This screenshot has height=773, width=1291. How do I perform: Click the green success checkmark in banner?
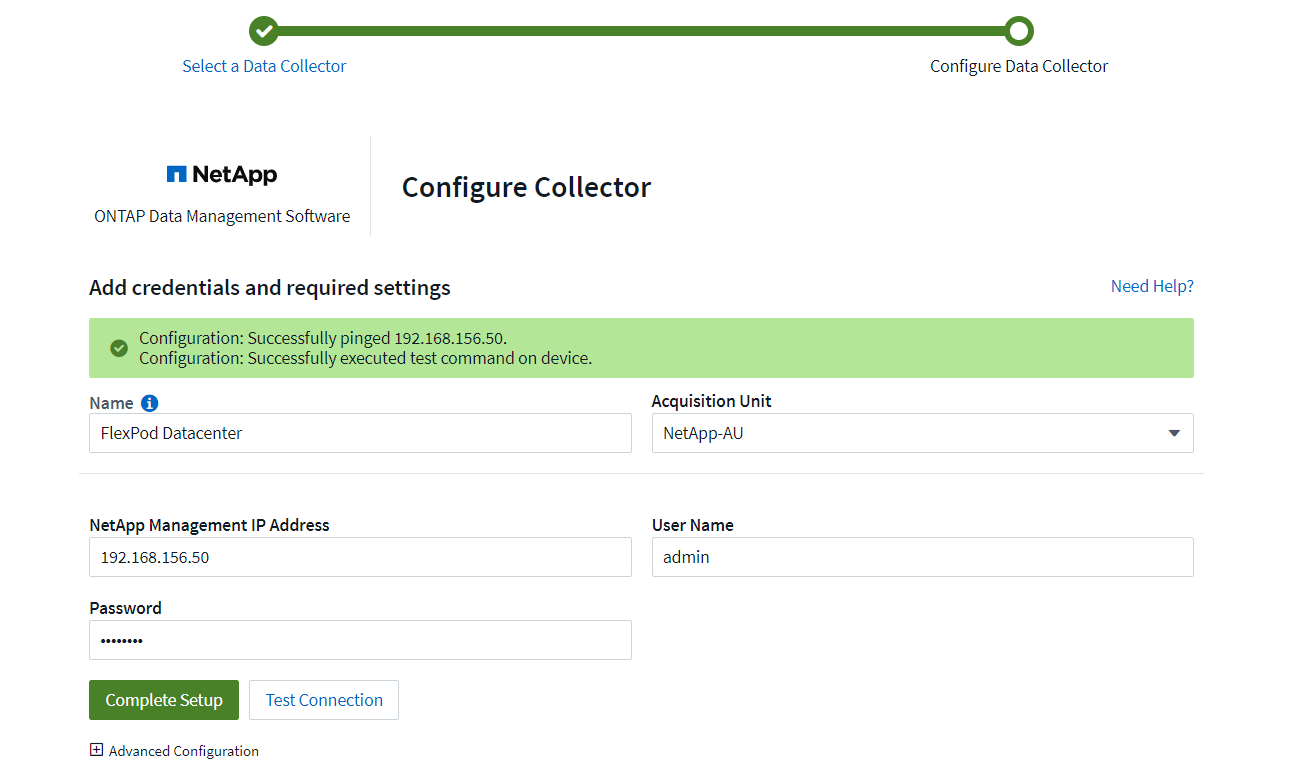(119, 348)
